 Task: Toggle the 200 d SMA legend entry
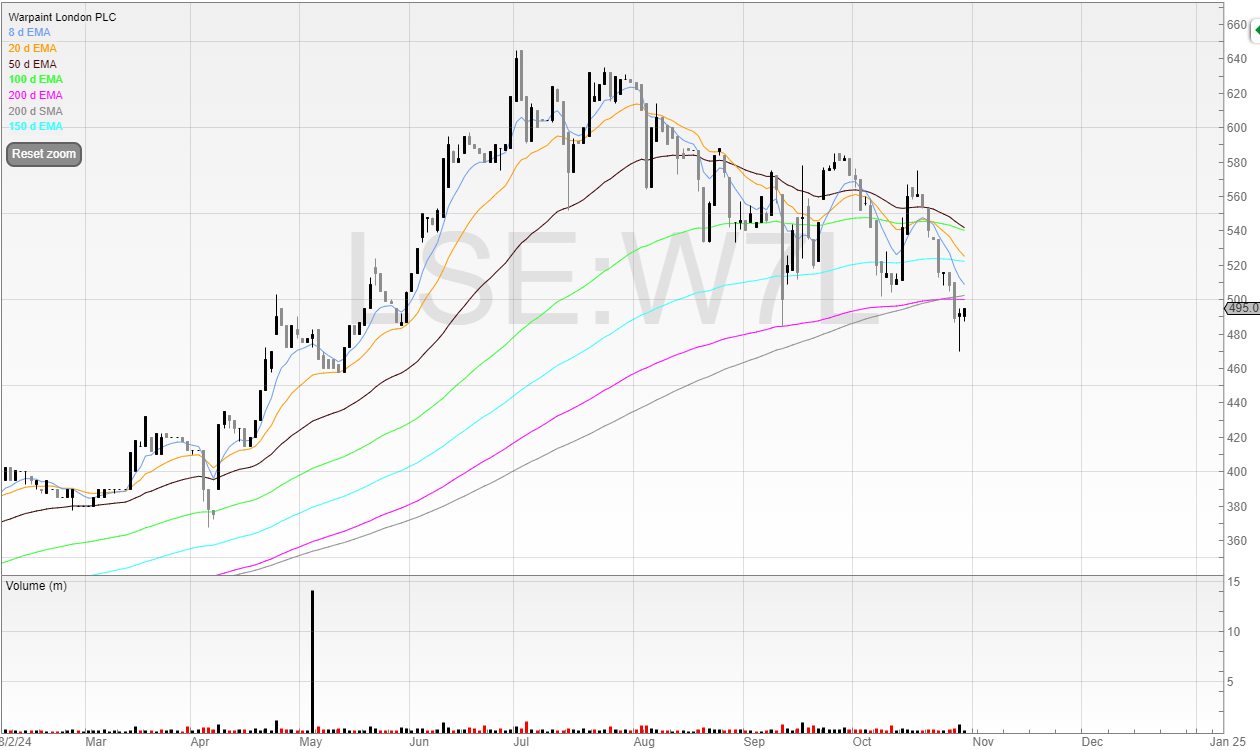pos(35,110)
